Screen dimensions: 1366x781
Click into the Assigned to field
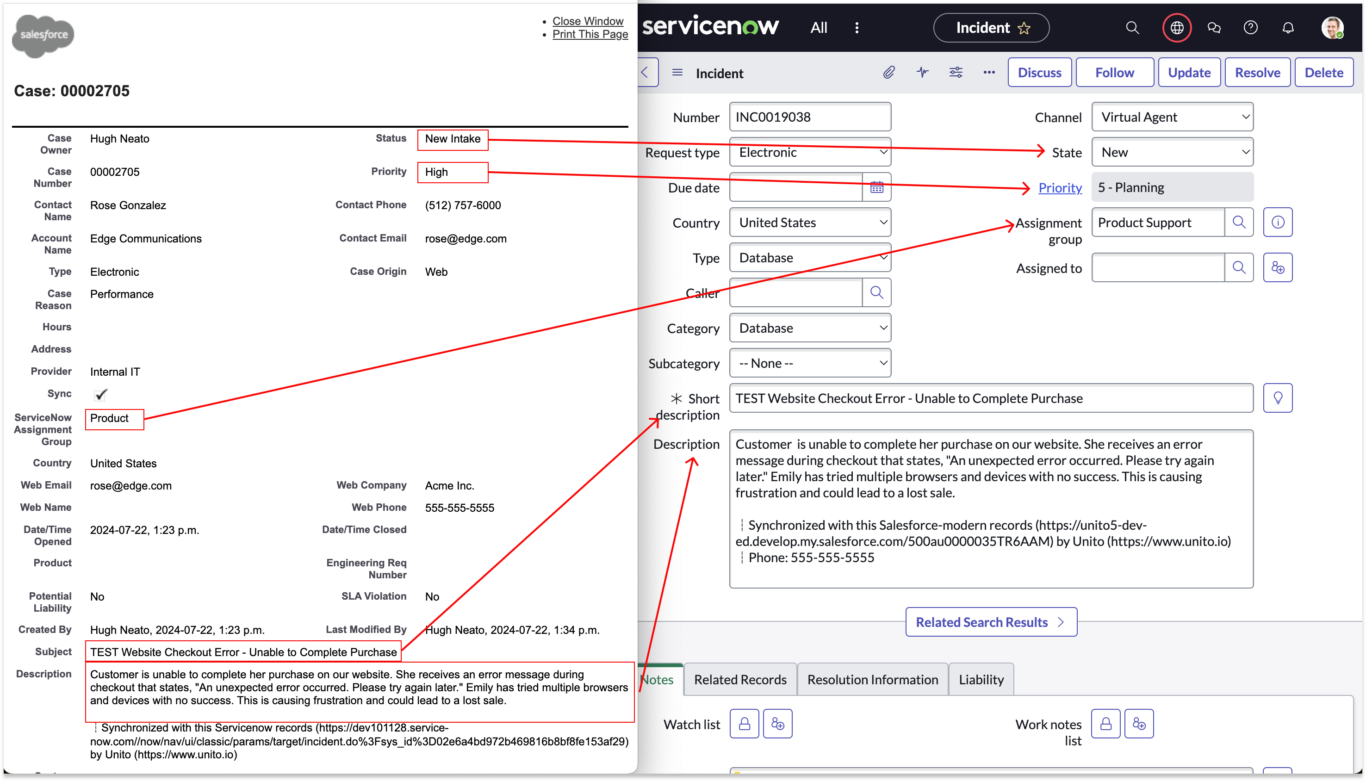1158,267
